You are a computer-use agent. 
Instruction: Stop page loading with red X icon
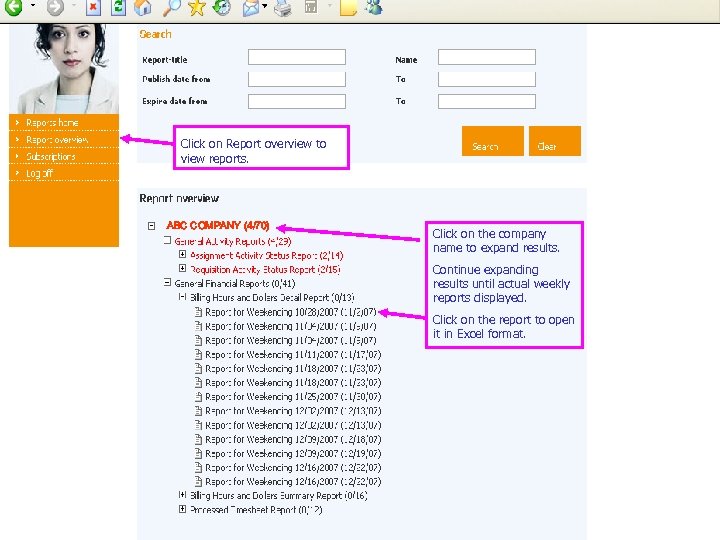click(x=93, y=7)
